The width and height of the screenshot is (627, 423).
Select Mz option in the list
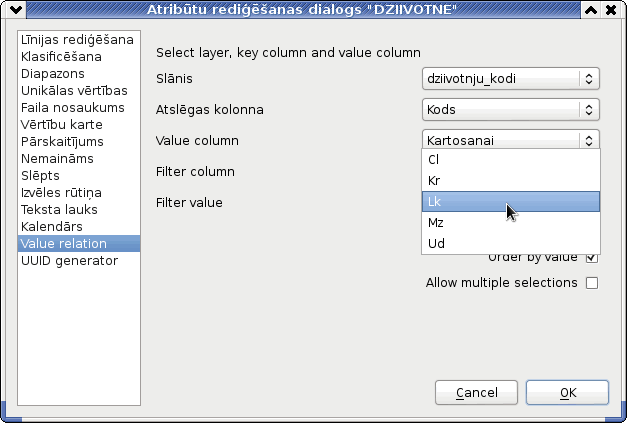pos(511,223)
